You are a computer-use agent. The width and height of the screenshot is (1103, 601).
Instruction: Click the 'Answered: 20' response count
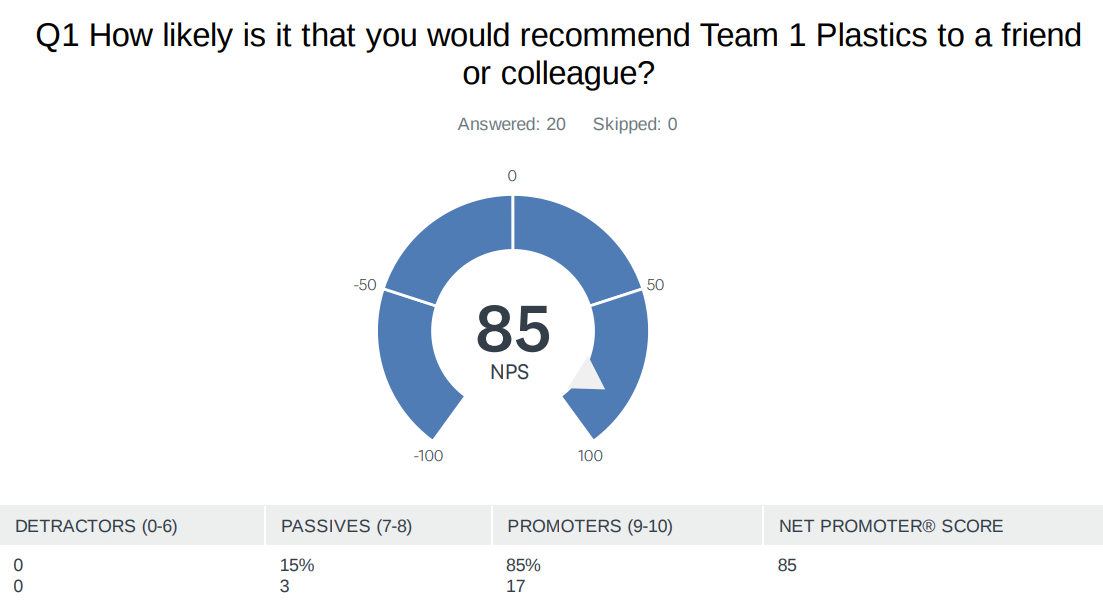point(511,124)
